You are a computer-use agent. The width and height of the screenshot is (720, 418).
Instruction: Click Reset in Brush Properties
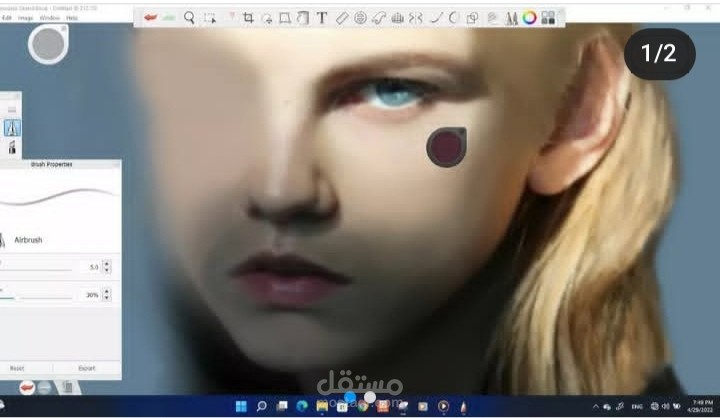pyautogui.click(x=17, y=368)
